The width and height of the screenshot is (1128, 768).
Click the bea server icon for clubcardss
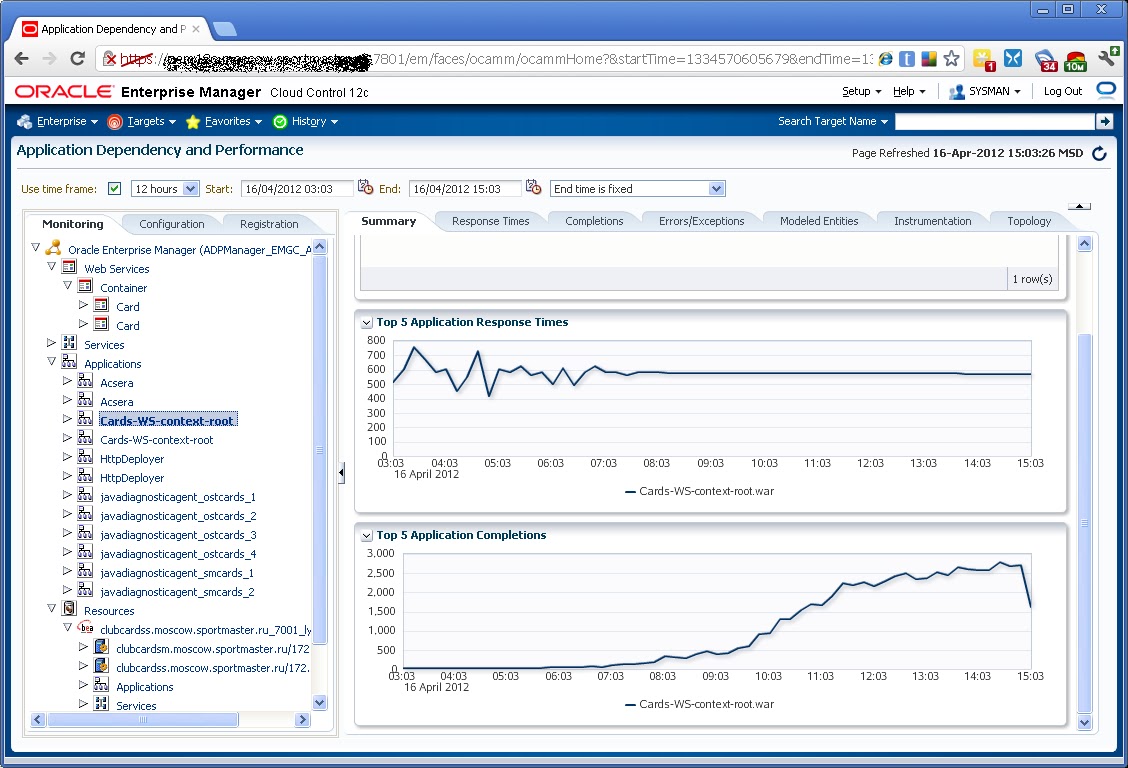86,628
